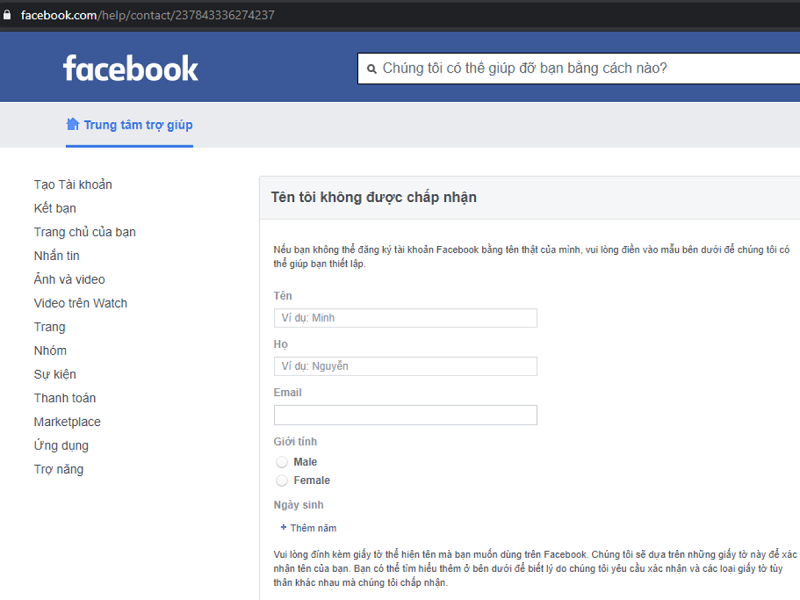Click the Tên input field
Viewport: 800px width, 600px height.
(405, 318)
